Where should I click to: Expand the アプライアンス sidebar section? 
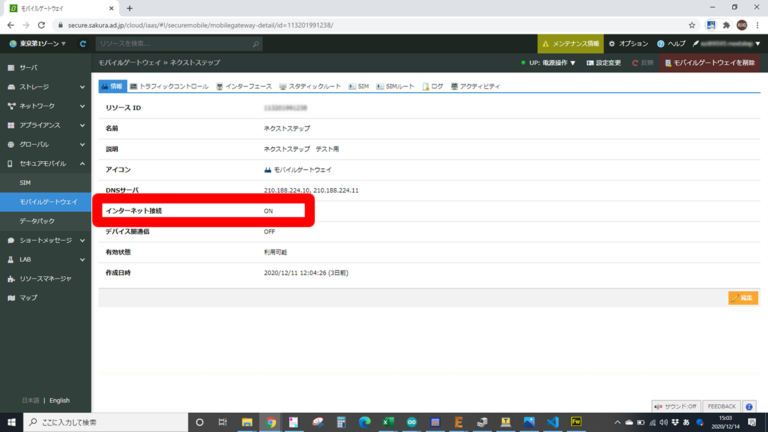coord(45,125)
